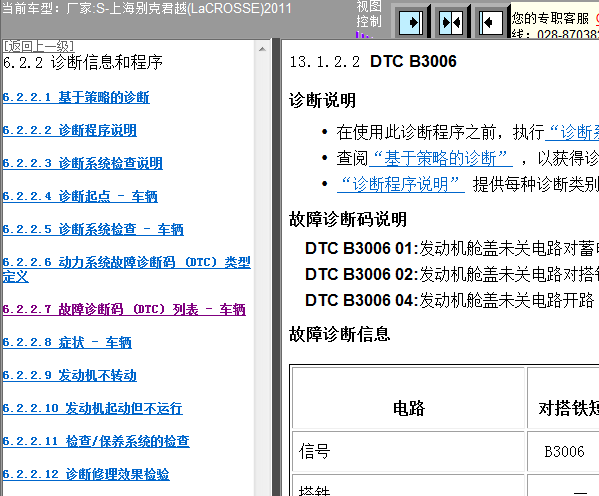Click “诊断程序说明” link in right pane
Viewport: 599px width, 496px height.
tap(401, 184)
